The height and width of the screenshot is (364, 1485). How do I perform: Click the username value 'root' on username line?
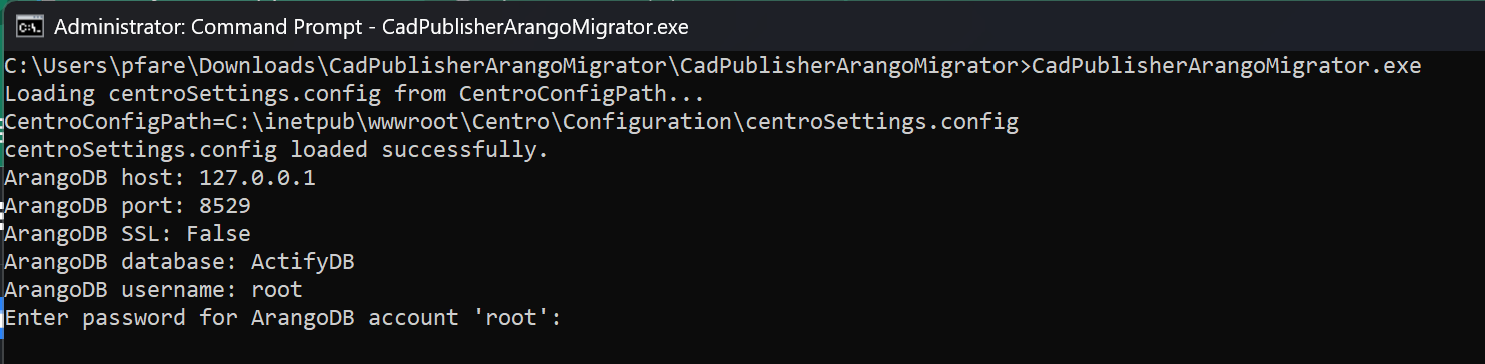pos(277,290)
